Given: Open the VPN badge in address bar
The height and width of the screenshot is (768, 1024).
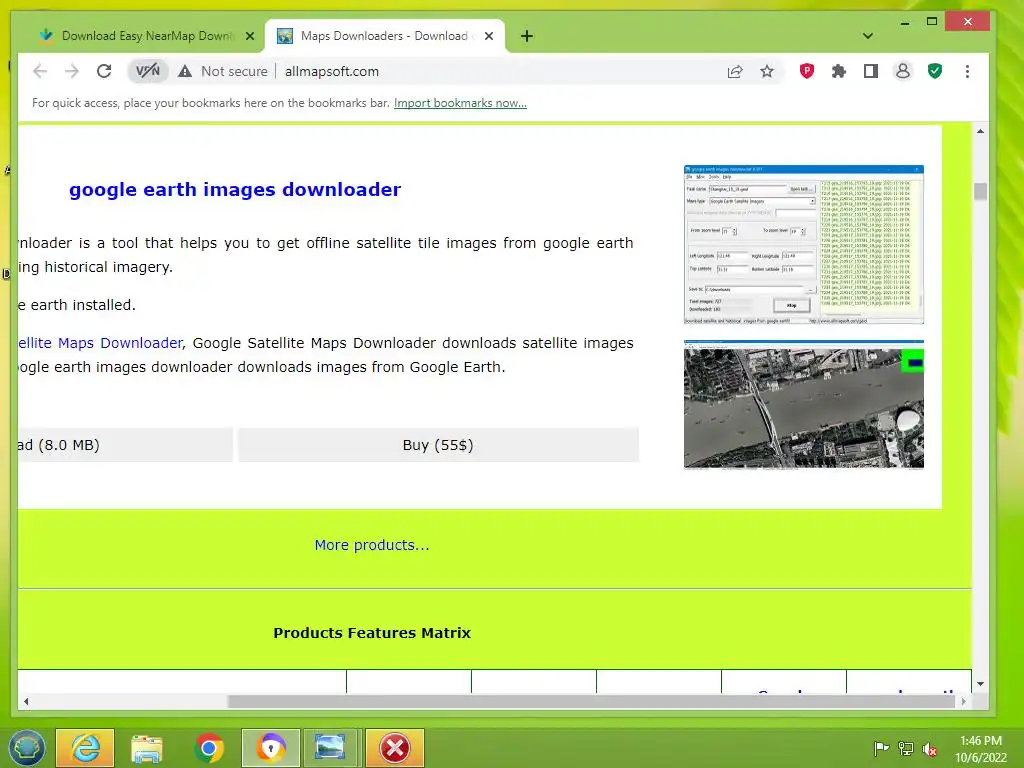Looking at the screenshot, I should (x=148, y=71).
